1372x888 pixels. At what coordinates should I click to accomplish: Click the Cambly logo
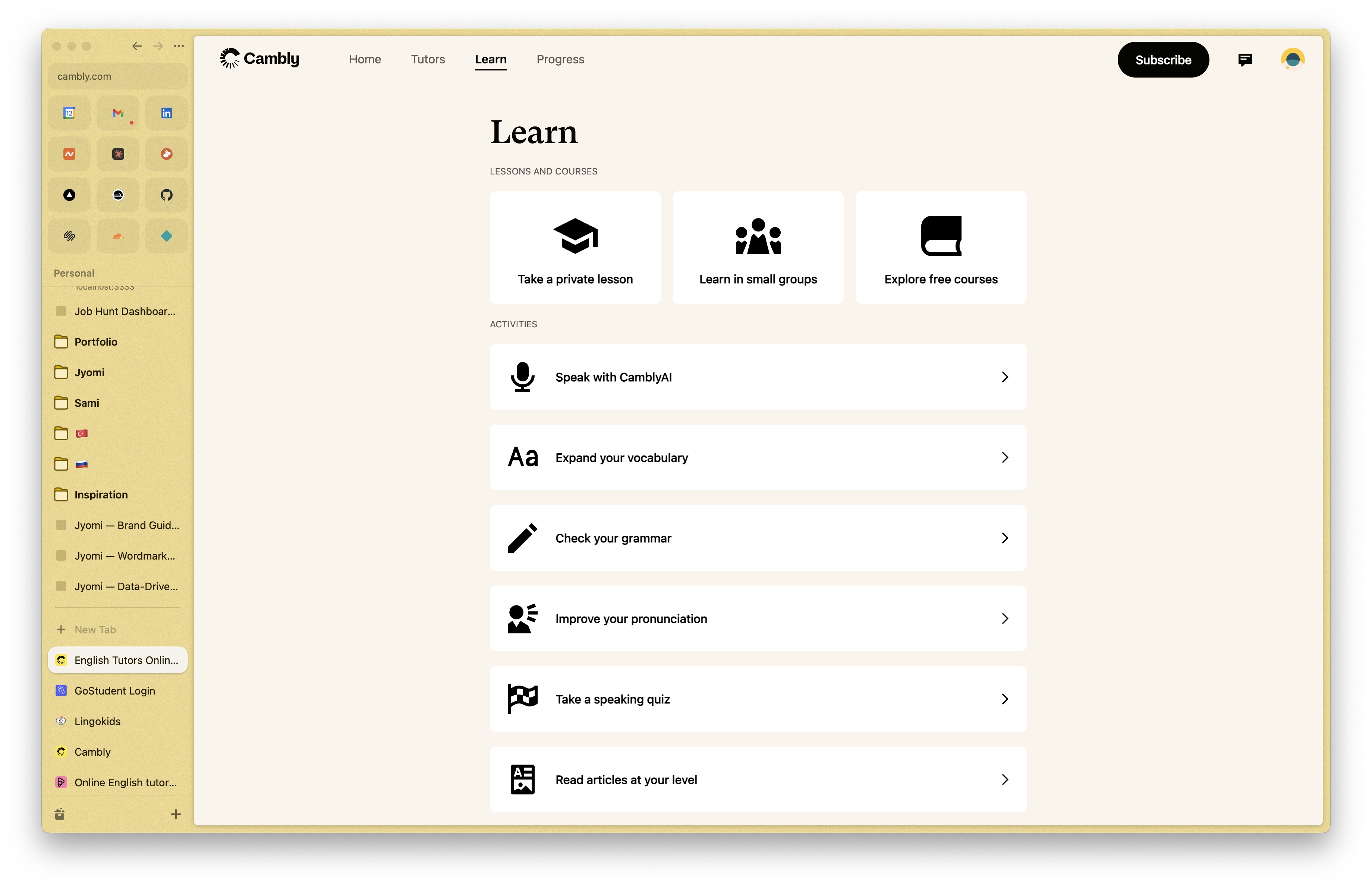coord(259,59)
